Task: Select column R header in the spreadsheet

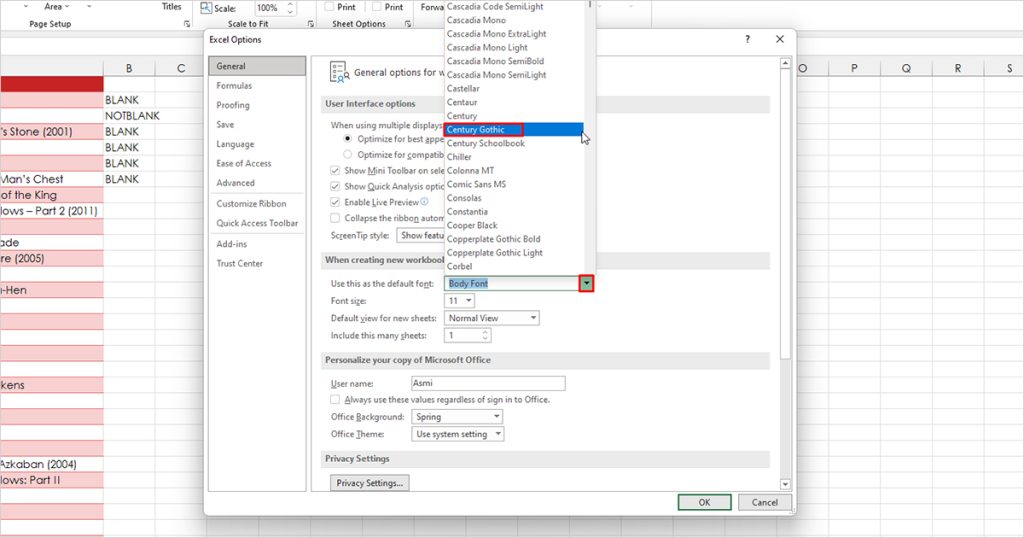Action: coord(957,68)
